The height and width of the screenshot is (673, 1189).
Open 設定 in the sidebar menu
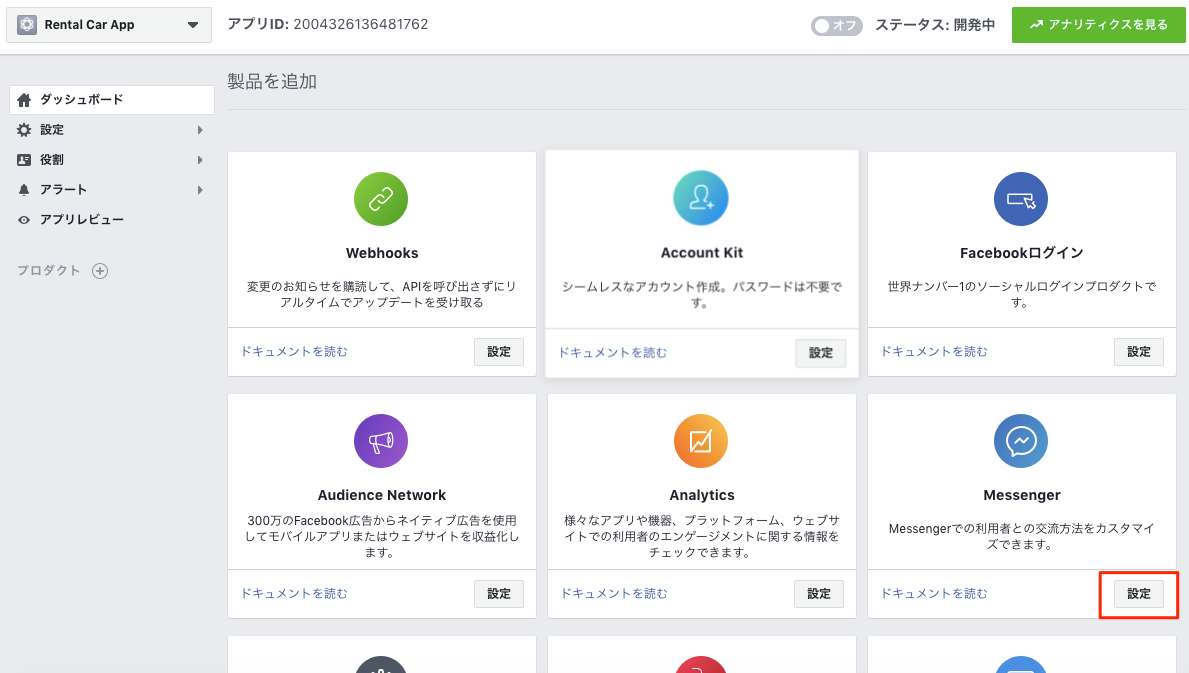[x=111, y=130]
